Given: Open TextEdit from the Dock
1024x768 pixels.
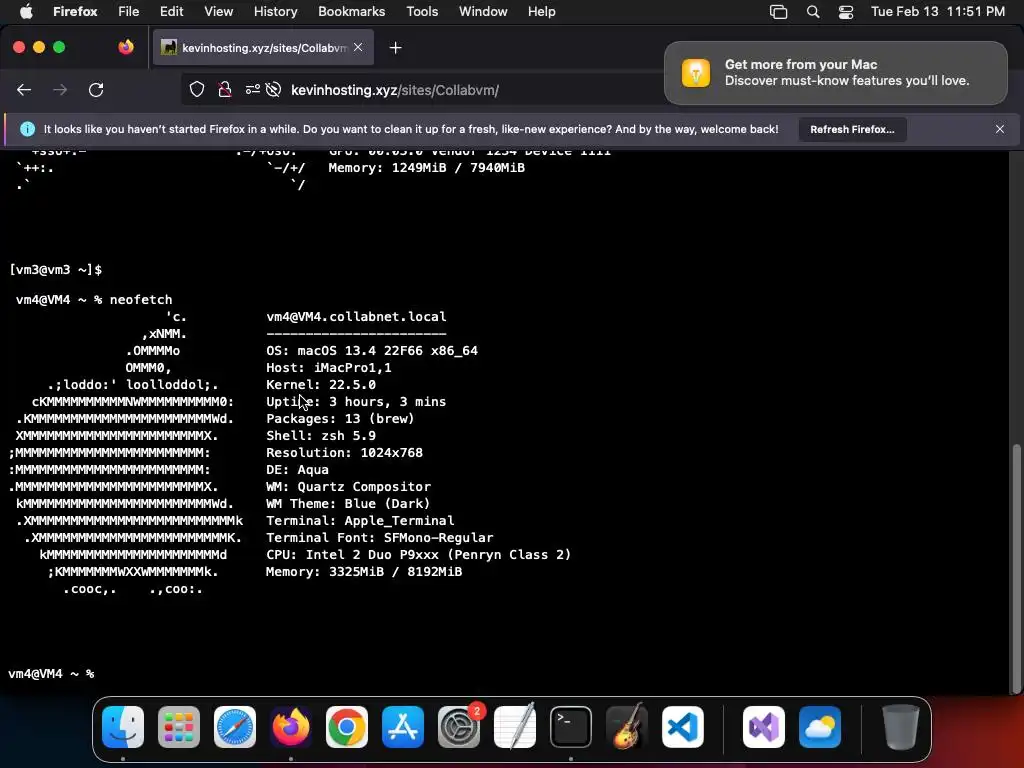Looking at the screenshot, I should click(515, 727).
